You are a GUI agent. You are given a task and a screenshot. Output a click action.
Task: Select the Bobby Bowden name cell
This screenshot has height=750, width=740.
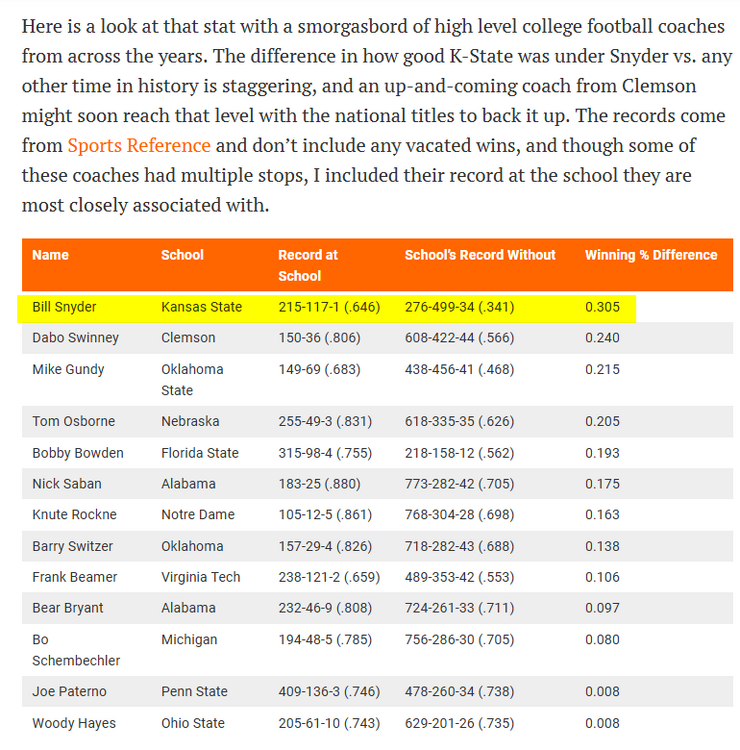point(78,453)
